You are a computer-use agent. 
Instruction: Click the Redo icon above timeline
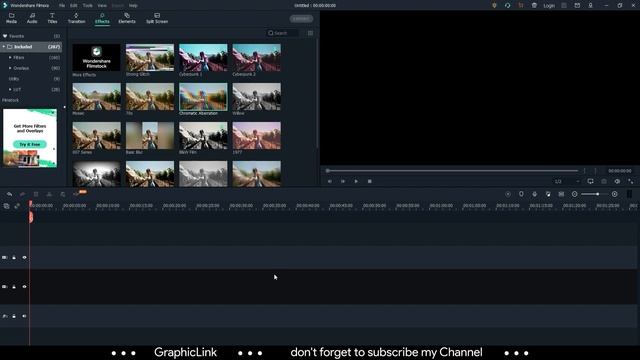[x=22, y=194]
